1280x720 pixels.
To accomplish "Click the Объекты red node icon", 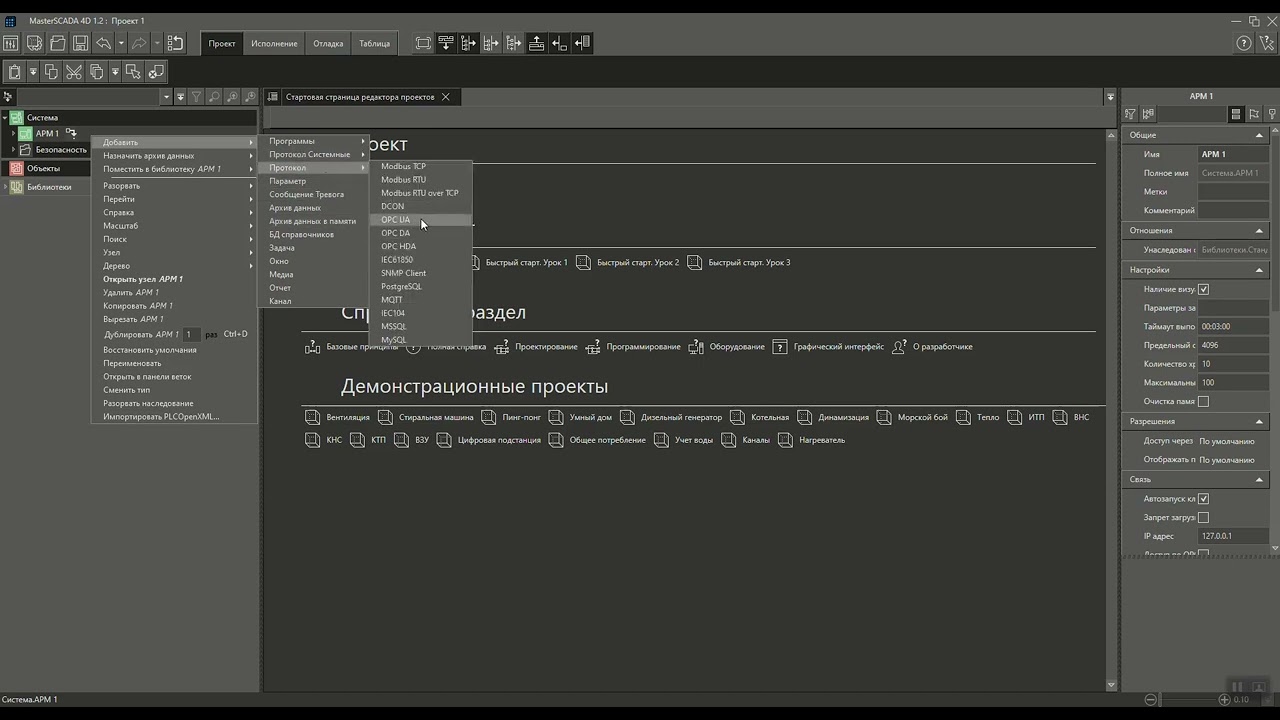I will [16, 168].
